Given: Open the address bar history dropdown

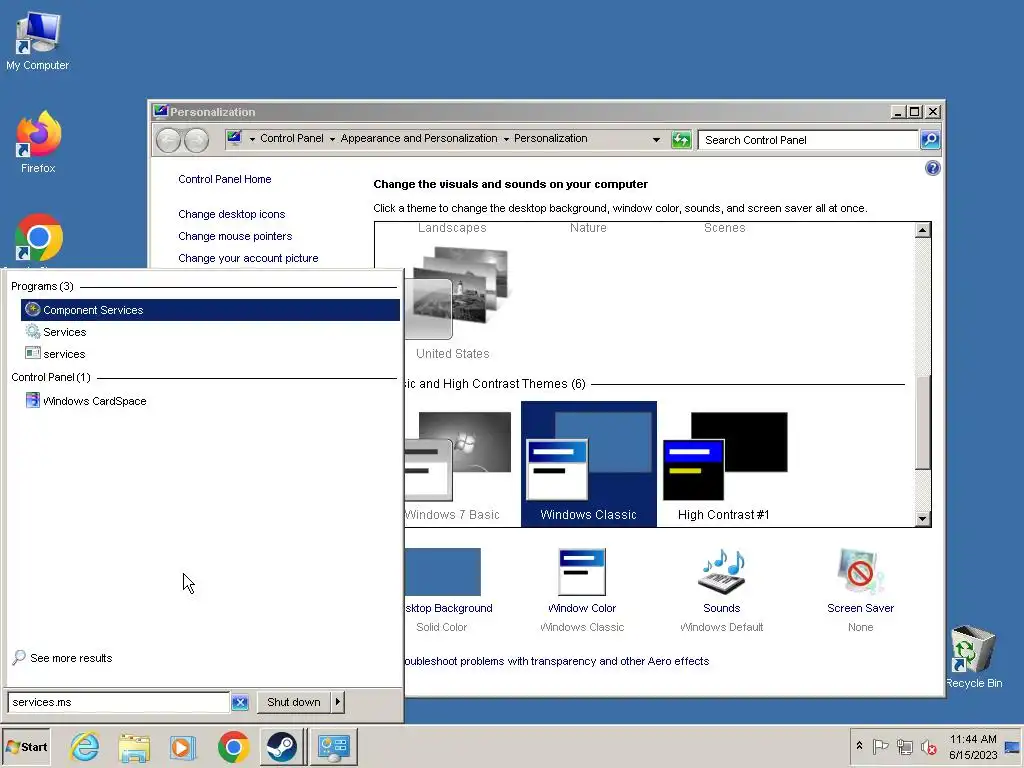Looking at the screenshot, I should [656, 139].
